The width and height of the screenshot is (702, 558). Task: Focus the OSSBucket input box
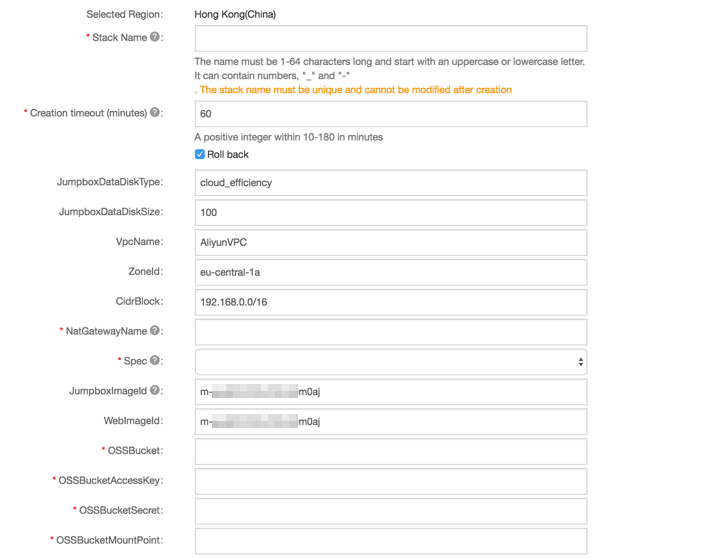point(391,451)
